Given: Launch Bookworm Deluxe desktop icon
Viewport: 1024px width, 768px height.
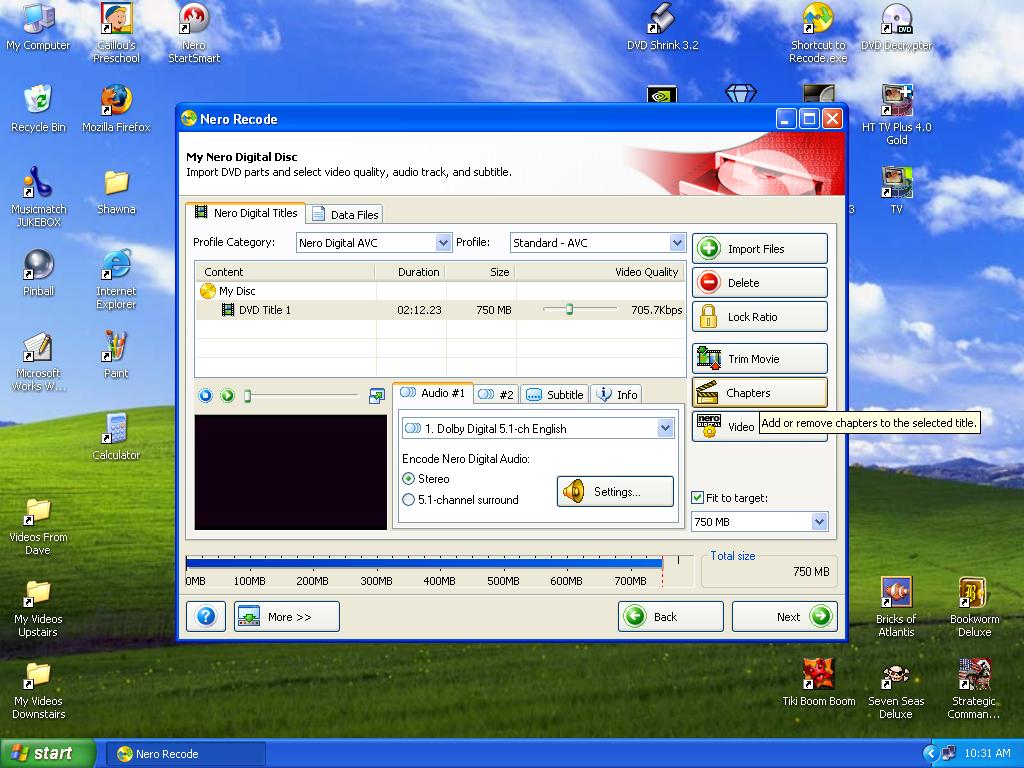Looking at the screenshot, I should (x=974, y=608).
